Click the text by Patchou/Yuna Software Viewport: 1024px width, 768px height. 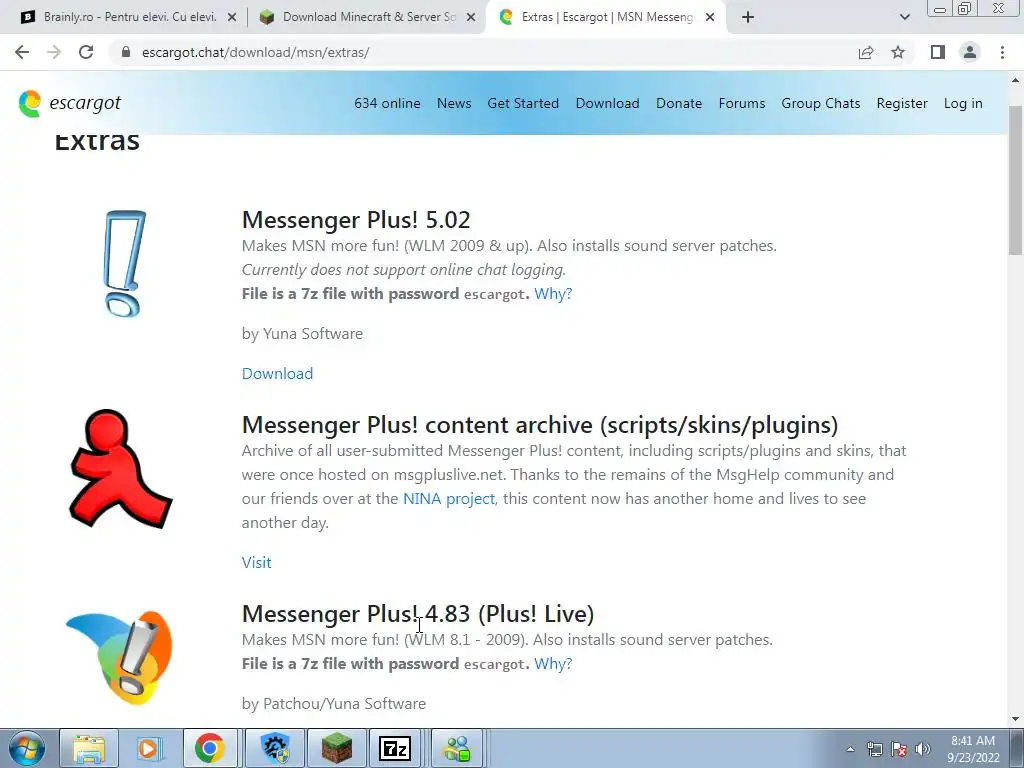pyautogui.click(x=334, y=704)
